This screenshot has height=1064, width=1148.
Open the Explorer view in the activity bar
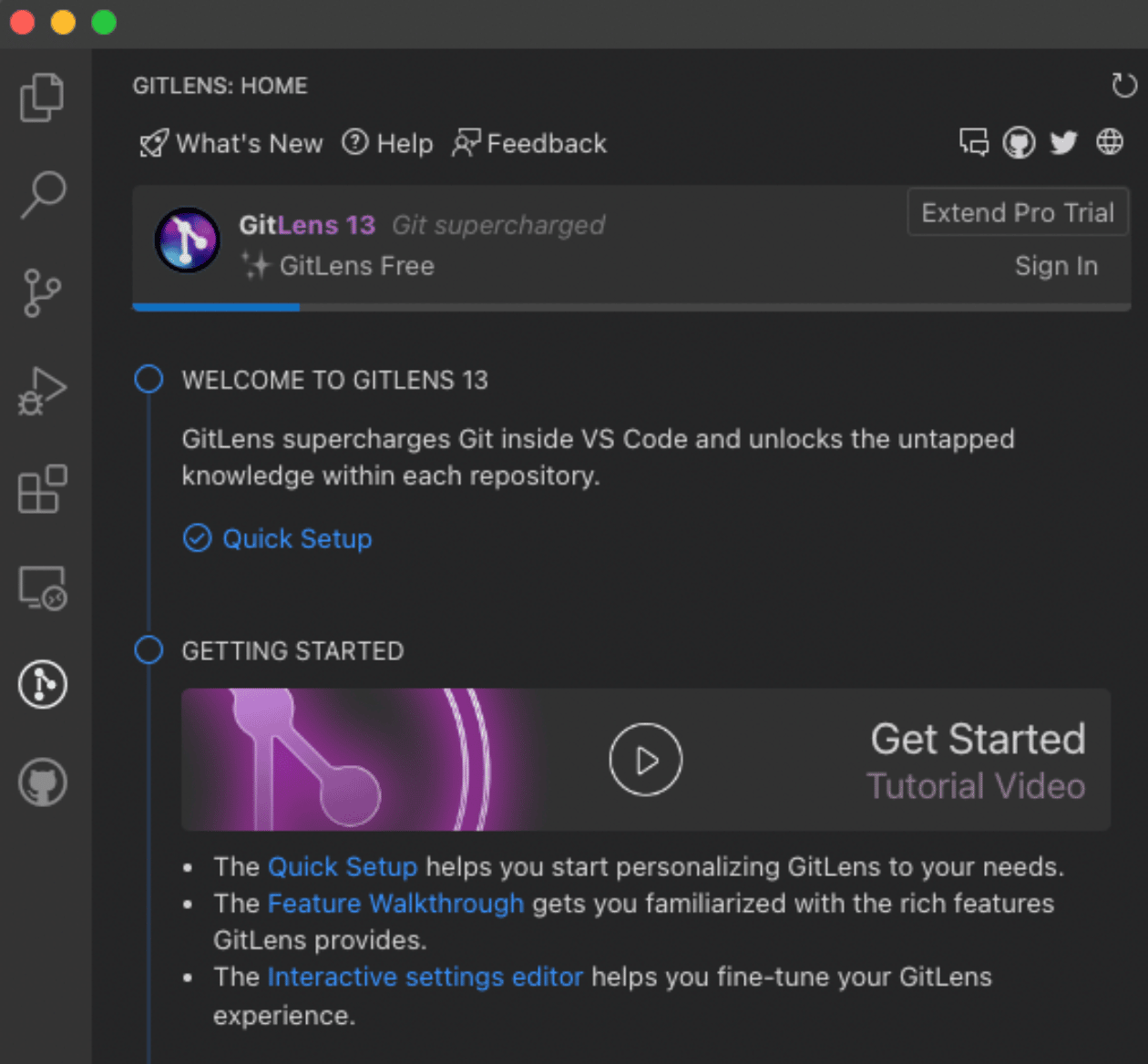[x=42, y=97]
